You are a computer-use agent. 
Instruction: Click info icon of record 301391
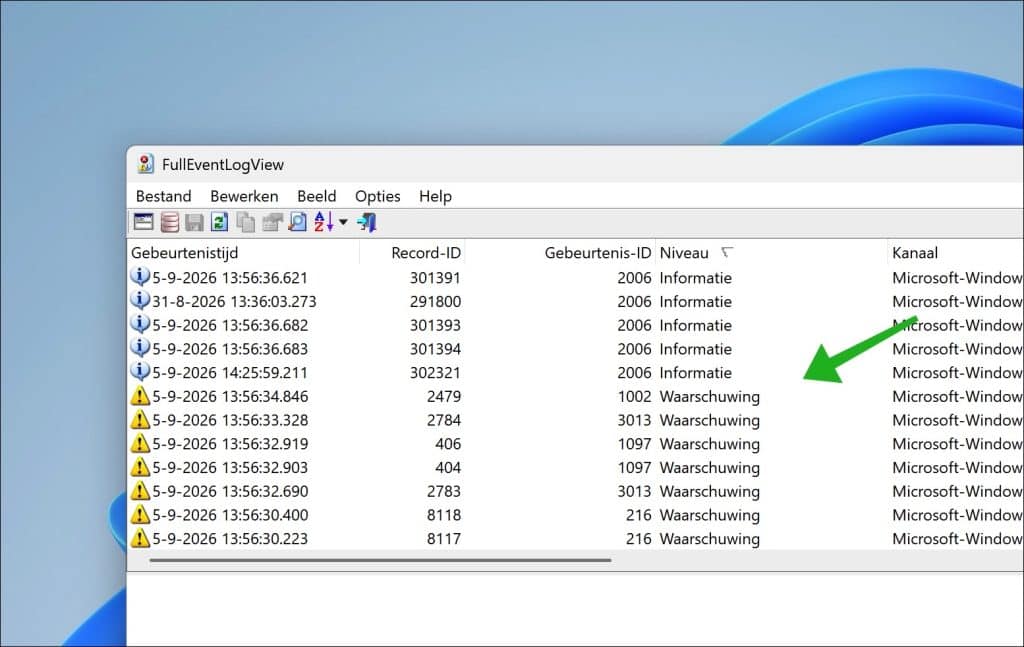click(x=140, y=277)
